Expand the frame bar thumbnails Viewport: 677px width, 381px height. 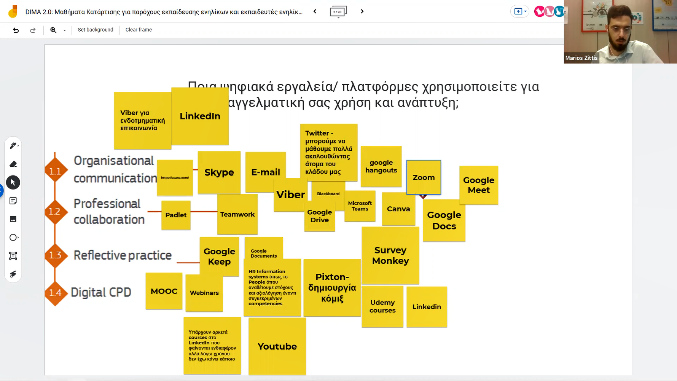coord(338,11)
